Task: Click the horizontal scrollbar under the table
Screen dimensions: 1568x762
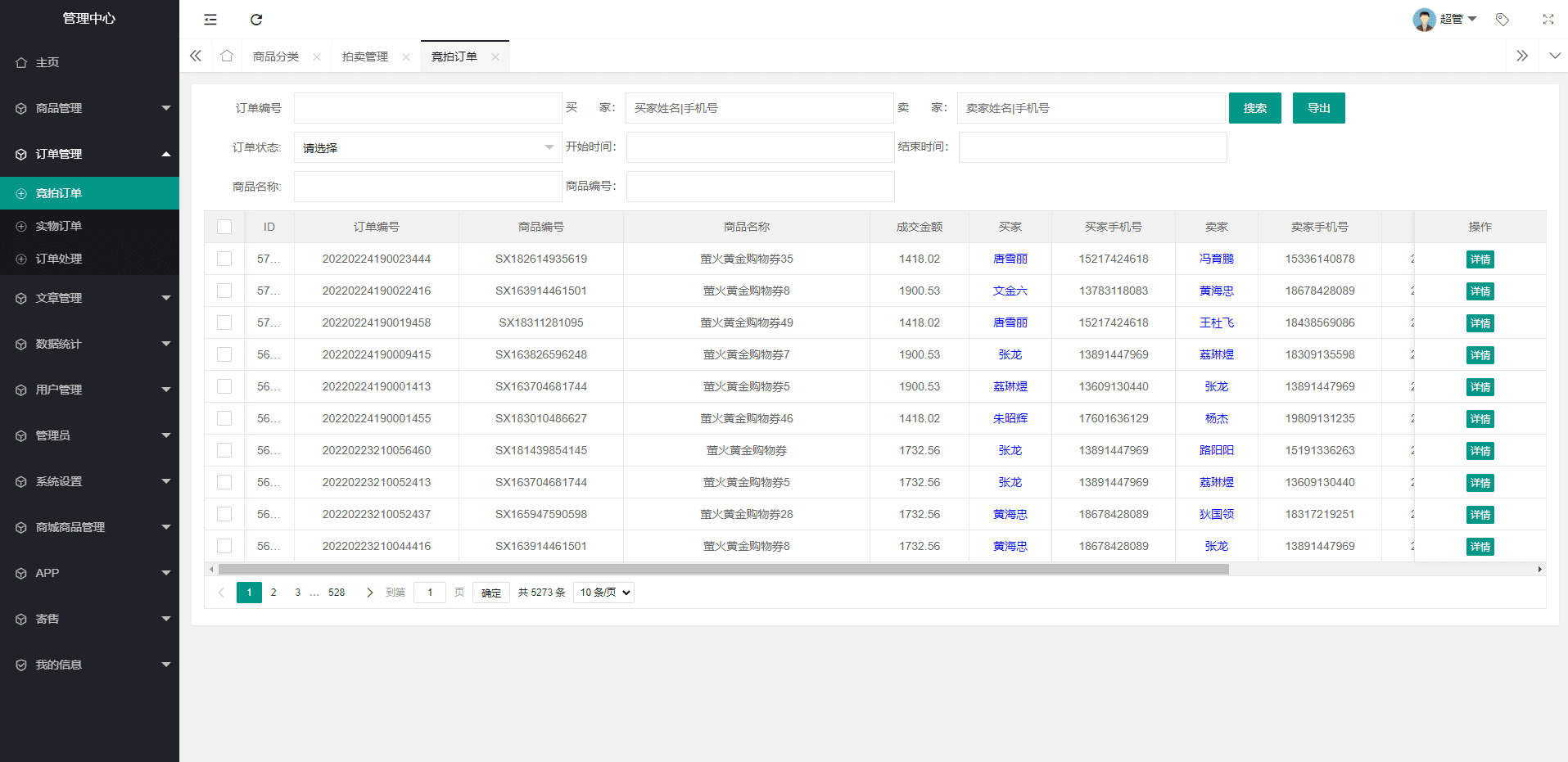Action: (723, 570)
